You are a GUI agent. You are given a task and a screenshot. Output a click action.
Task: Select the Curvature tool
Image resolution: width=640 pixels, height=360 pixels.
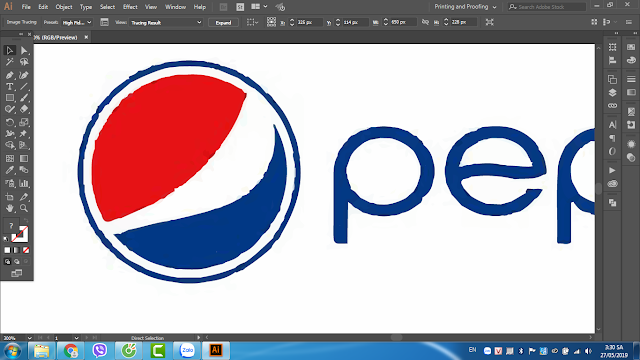[24, 75]
